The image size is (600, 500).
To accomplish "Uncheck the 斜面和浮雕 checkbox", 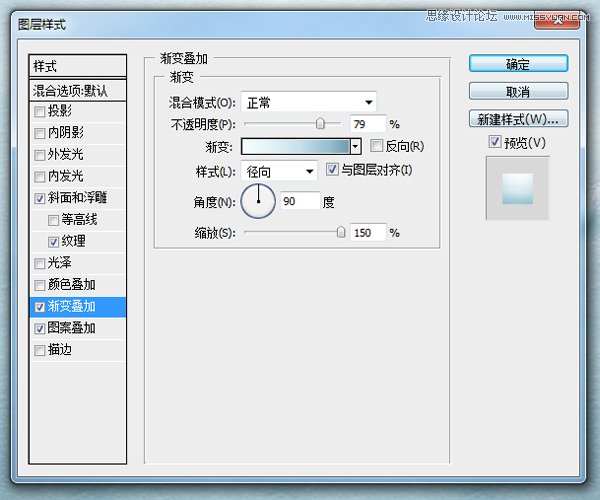I will point(40,198).
